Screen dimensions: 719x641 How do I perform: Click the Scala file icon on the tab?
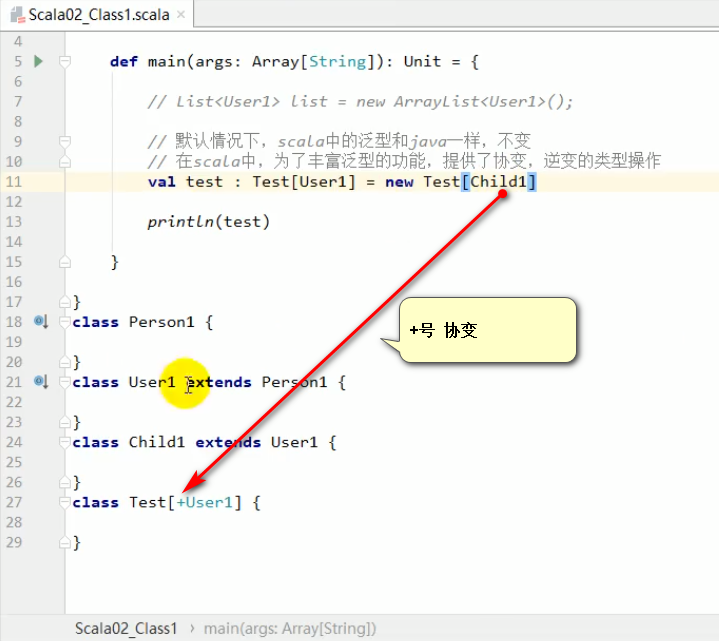coord(18,15)
